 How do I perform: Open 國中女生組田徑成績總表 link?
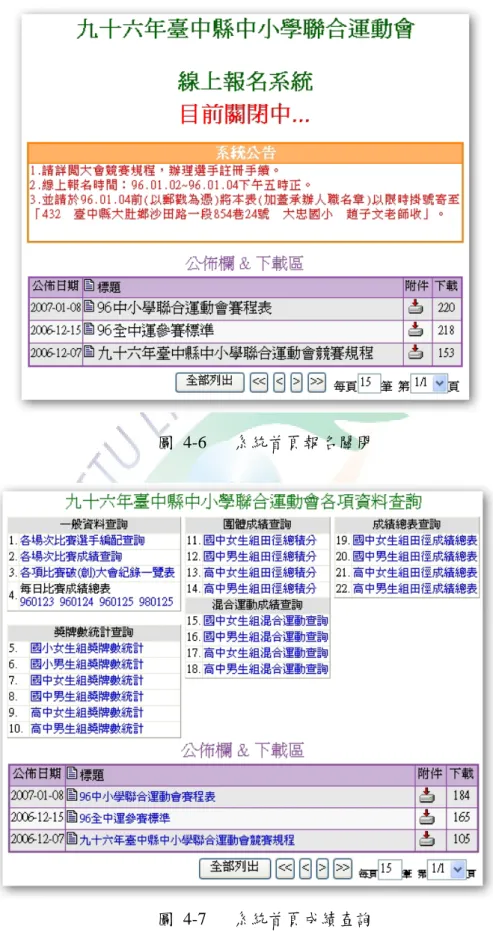click(415, 541)
